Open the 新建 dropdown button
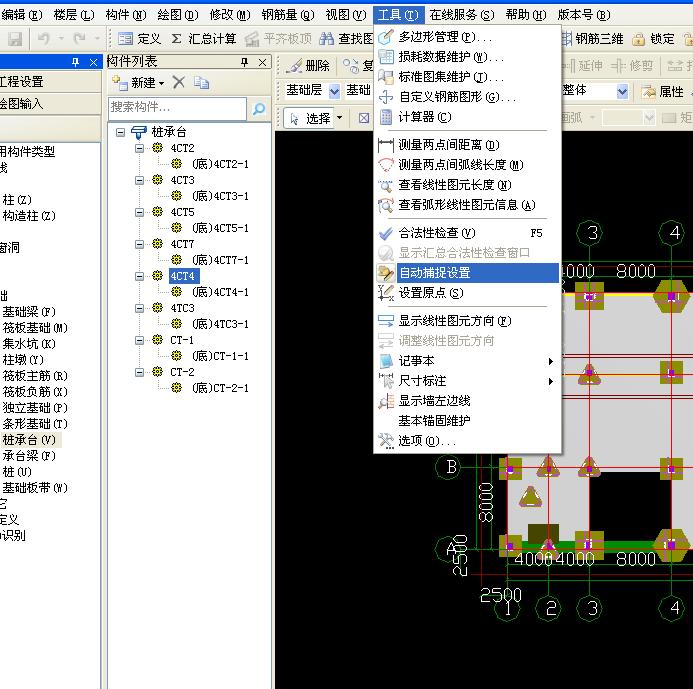The image size is (693, 689). [x=138, y=82]
